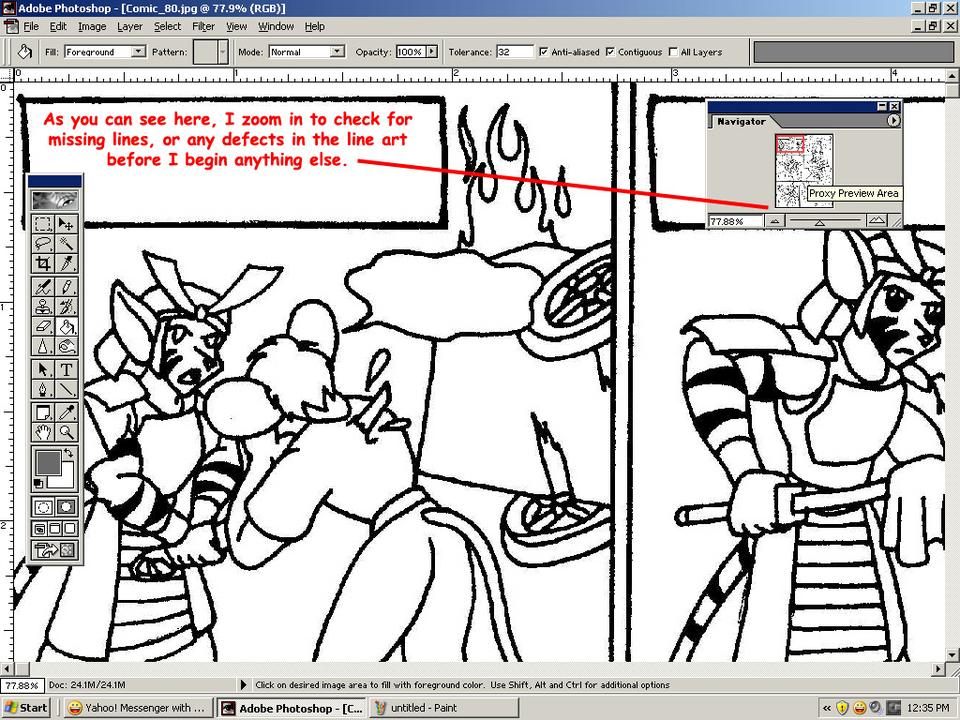
Task: Enable the All Layers checkbox
Action: tap(673, 52)
